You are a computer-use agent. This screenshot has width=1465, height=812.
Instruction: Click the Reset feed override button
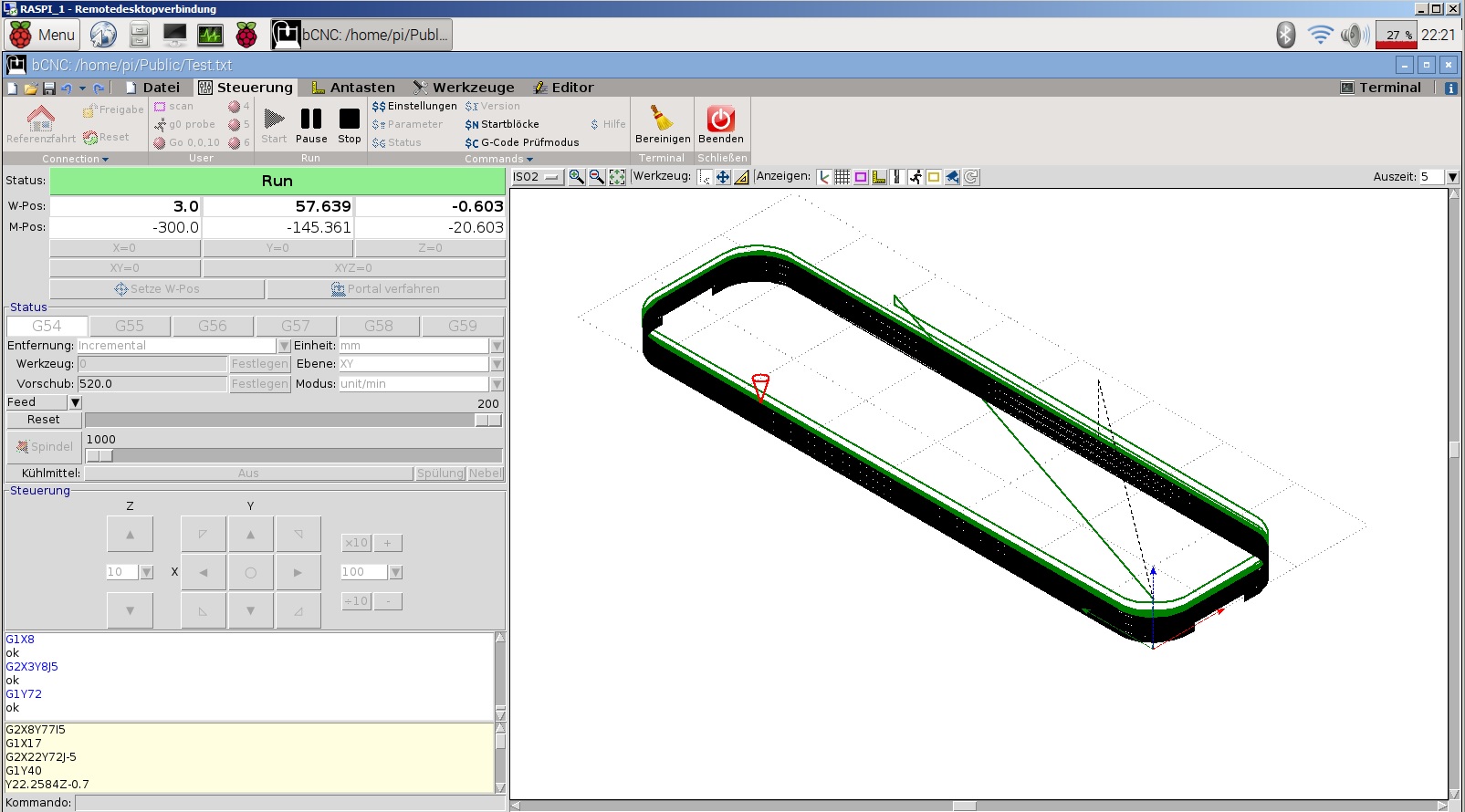click(x=44, y=420)
